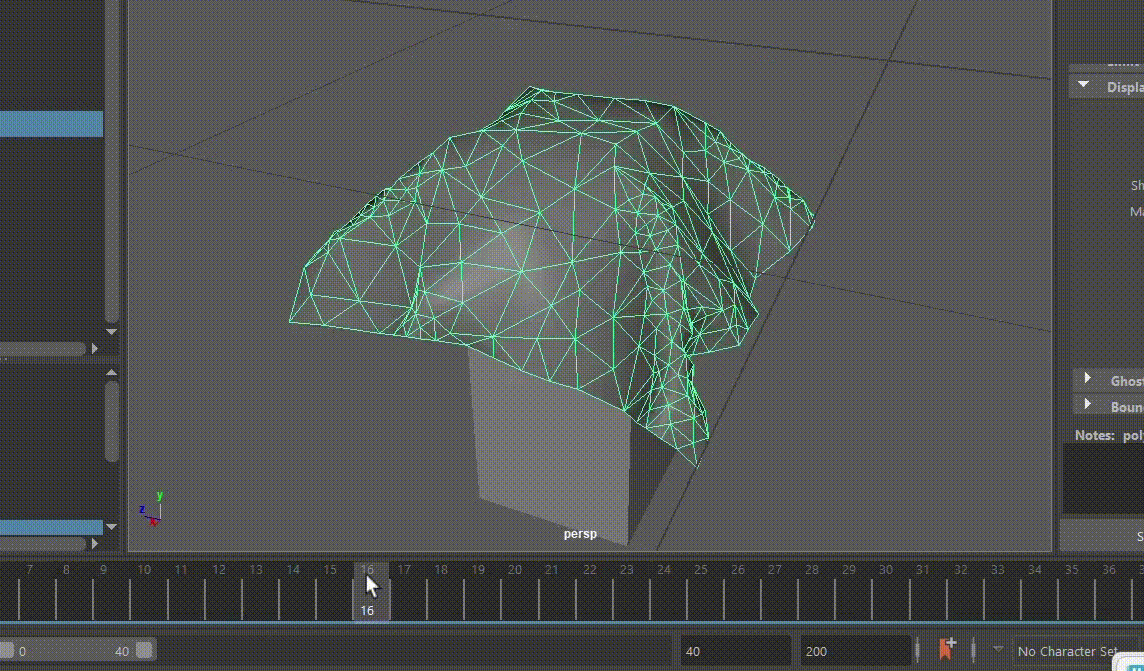Click the range slider left handle
Viewport: 1144px width, 671px height.
[x=7, y=651]
